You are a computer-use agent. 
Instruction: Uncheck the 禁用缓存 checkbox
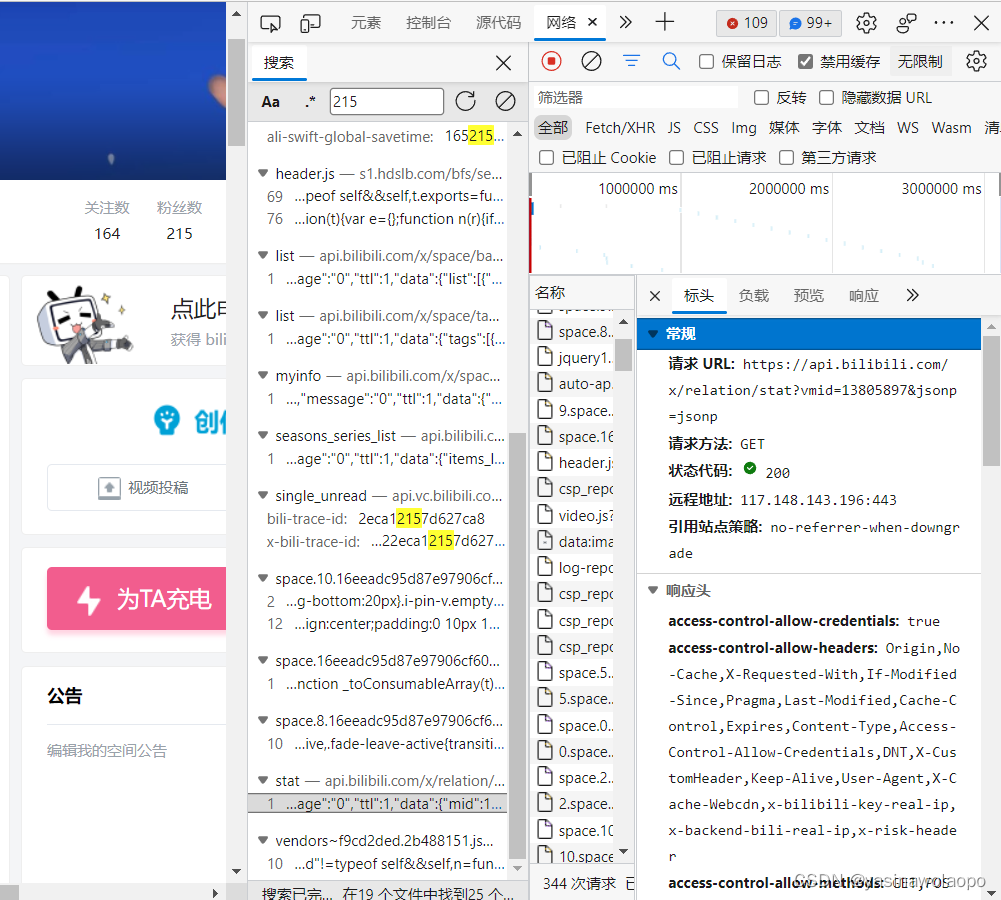point(806,62)
